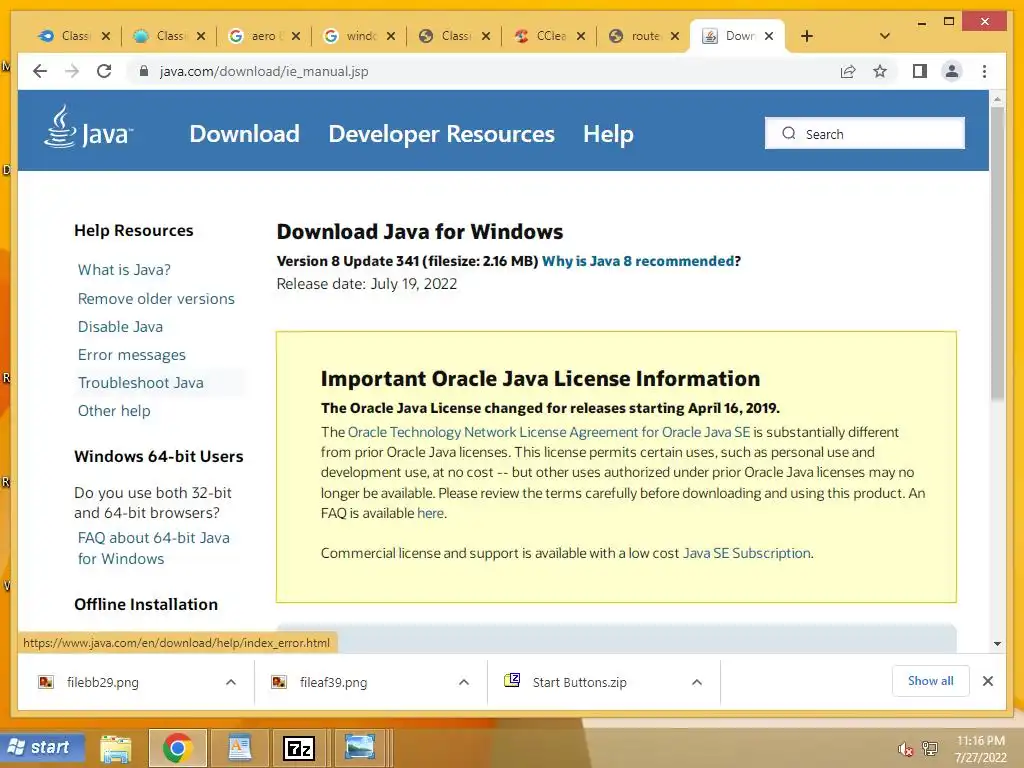Open a new browser tab

[x=807, y=36]
